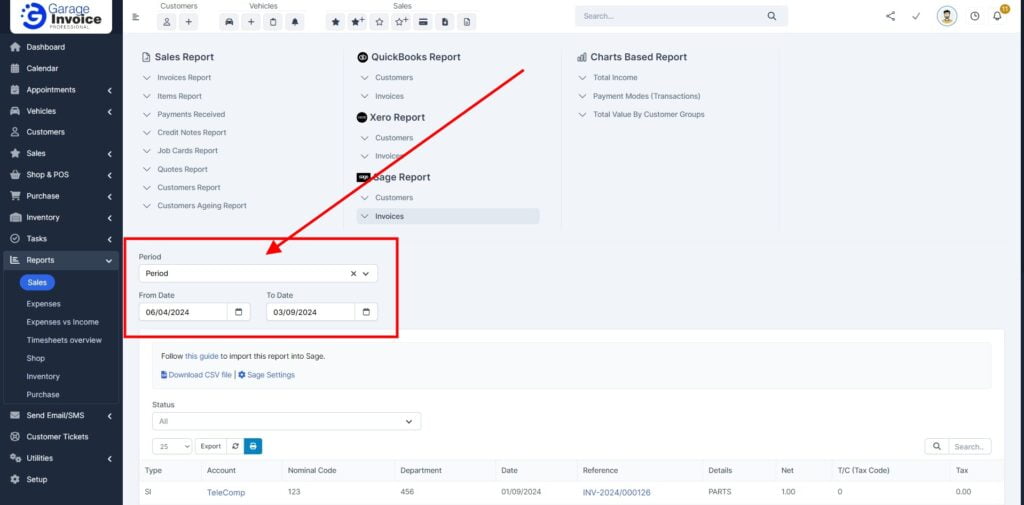Open the To Date calendar picker icon

[x=366, y=312]
